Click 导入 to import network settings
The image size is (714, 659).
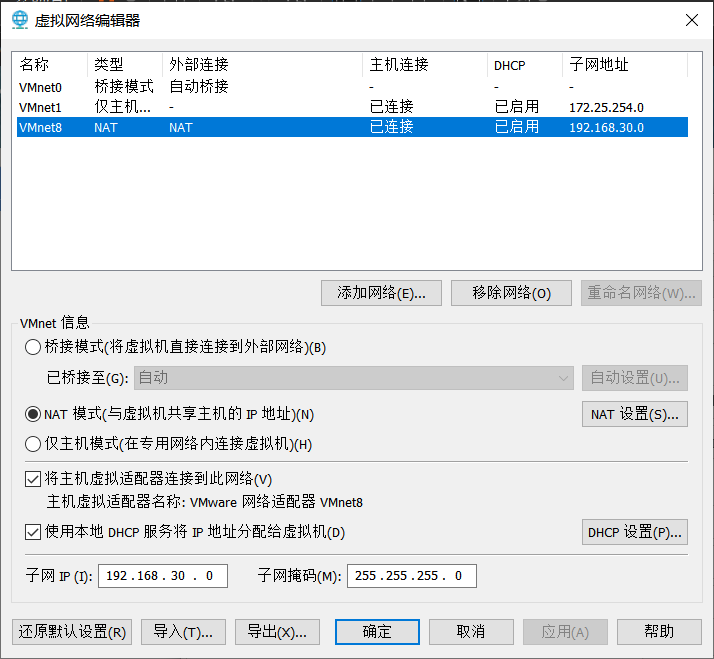[x=183, y=632]
